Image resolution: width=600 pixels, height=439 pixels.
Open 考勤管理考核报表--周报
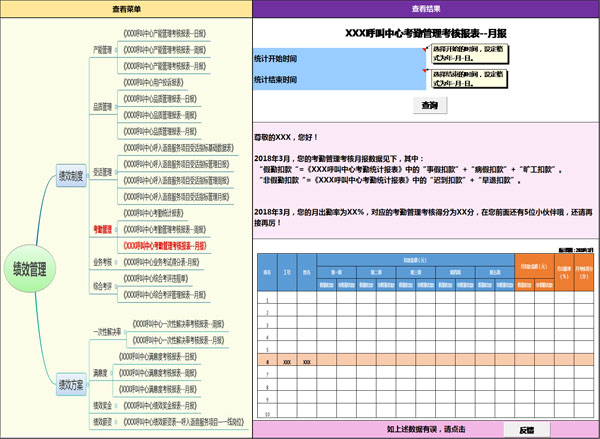(x=165, y=230)
